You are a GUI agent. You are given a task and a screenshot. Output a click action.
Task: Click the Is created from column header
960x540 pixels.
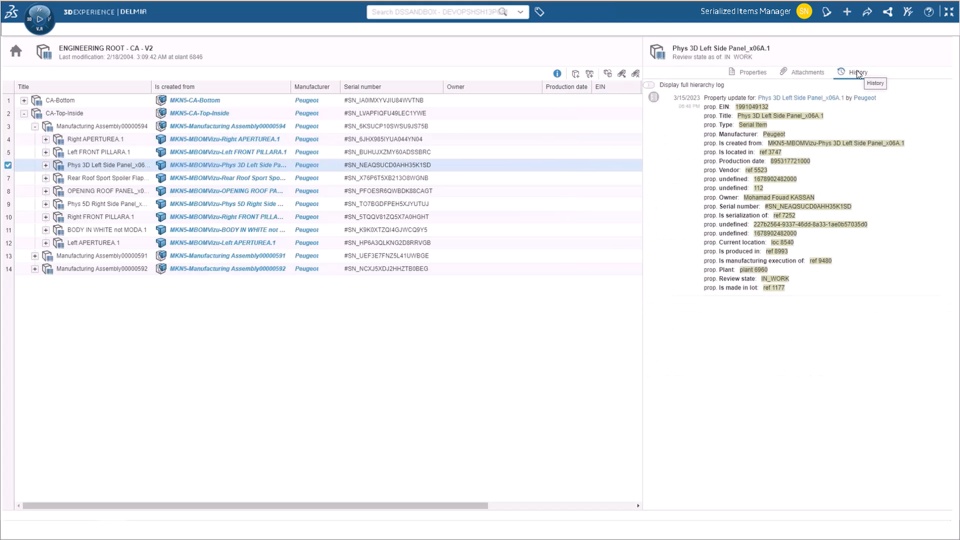coord(221,87)
